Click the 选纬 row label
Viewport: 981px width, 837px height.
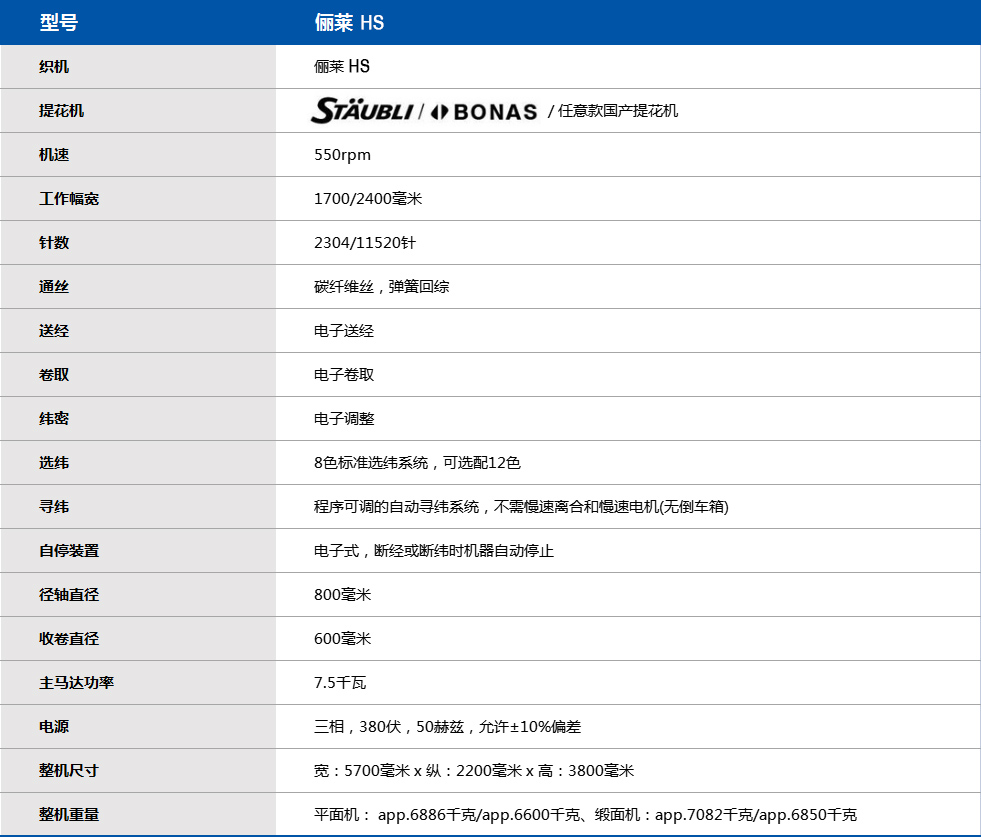(x=54, y=463)
